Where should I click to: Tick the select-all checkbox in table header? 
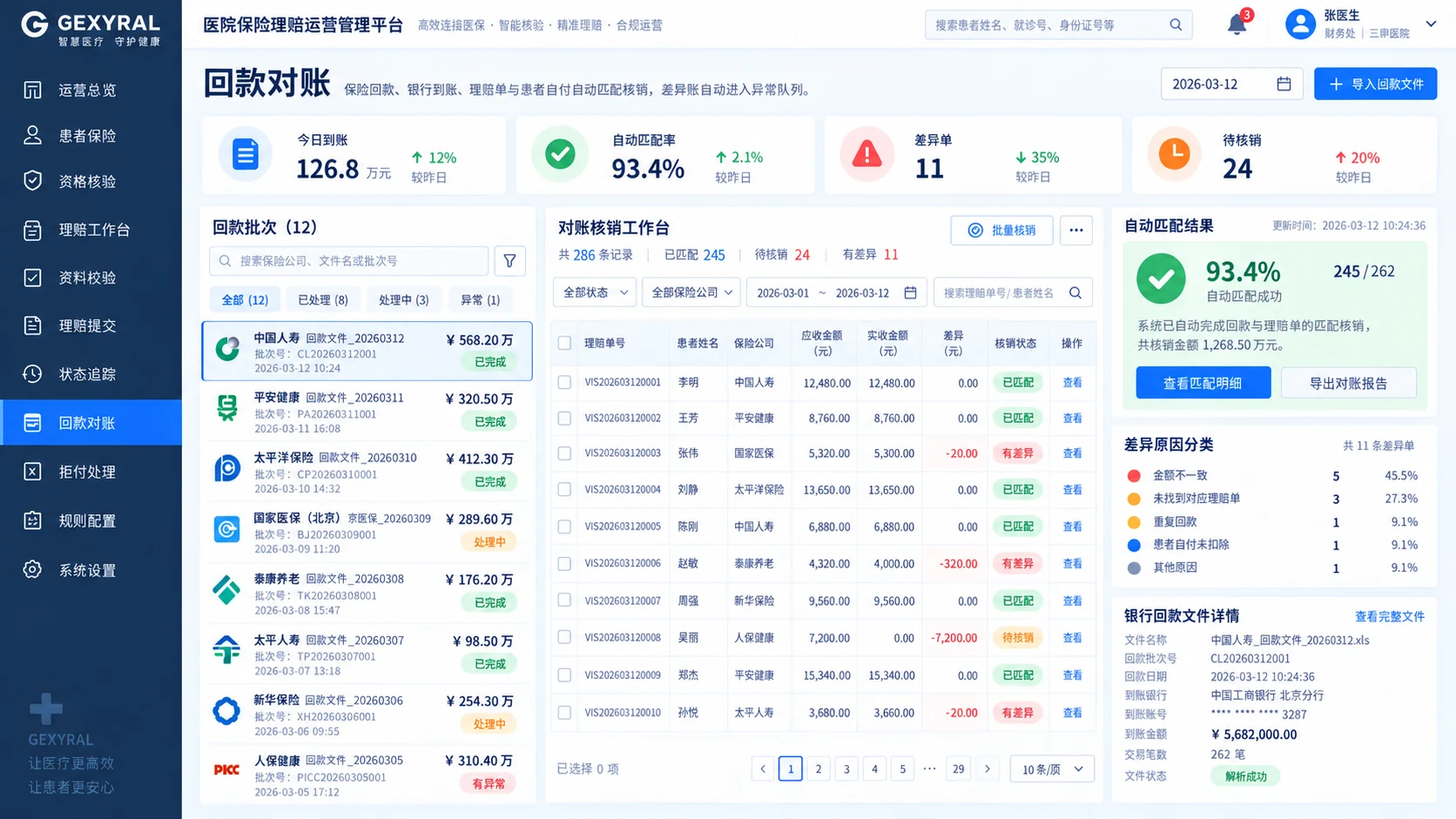pos(564,343)
